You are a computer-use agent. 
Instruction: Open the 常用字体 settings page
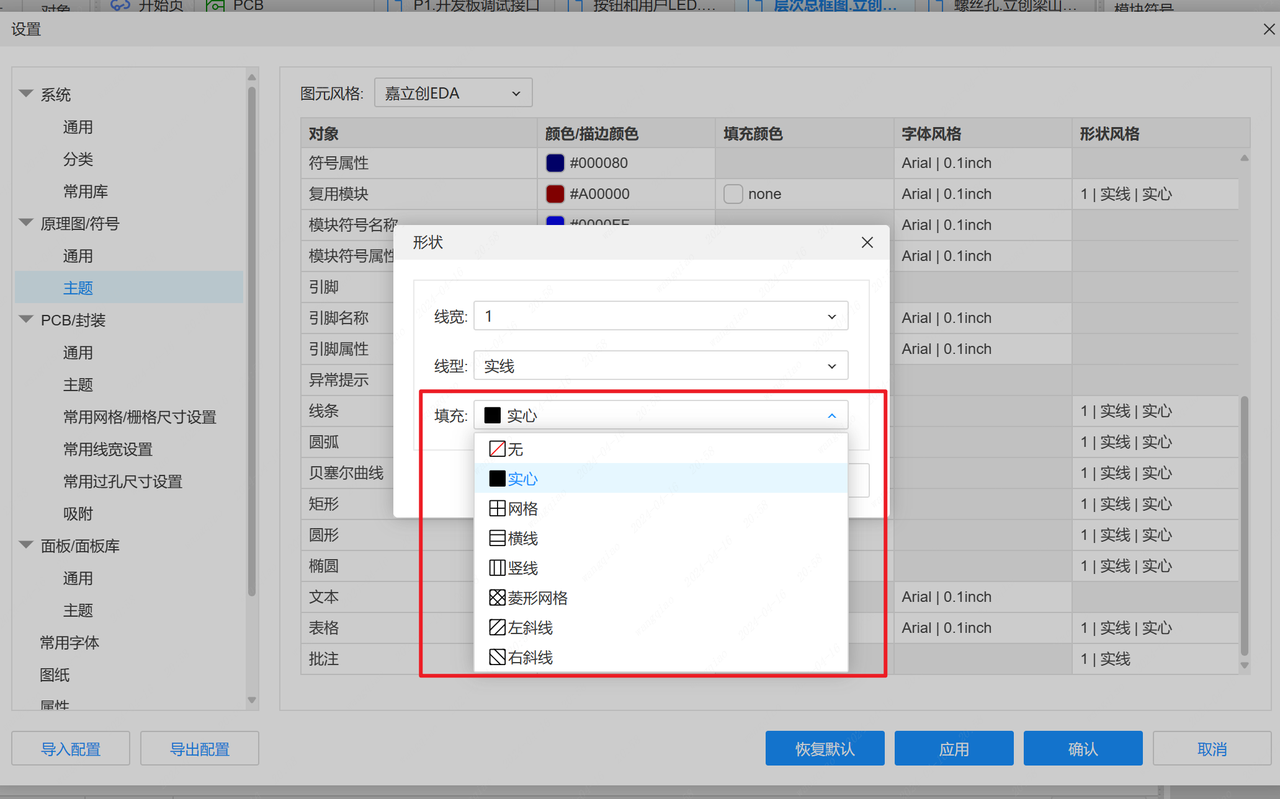click(69, 642)
